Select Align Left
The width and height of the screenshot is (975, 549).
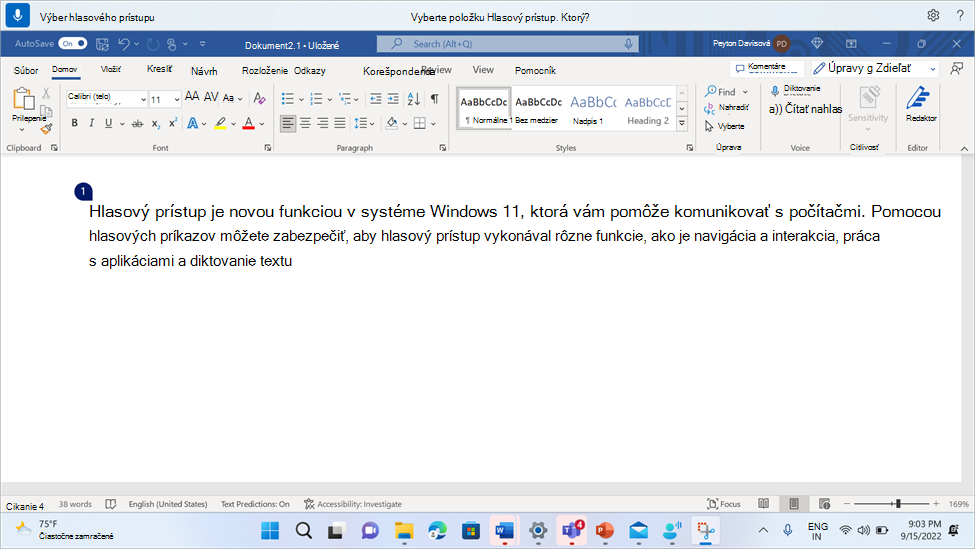(287, 123)
